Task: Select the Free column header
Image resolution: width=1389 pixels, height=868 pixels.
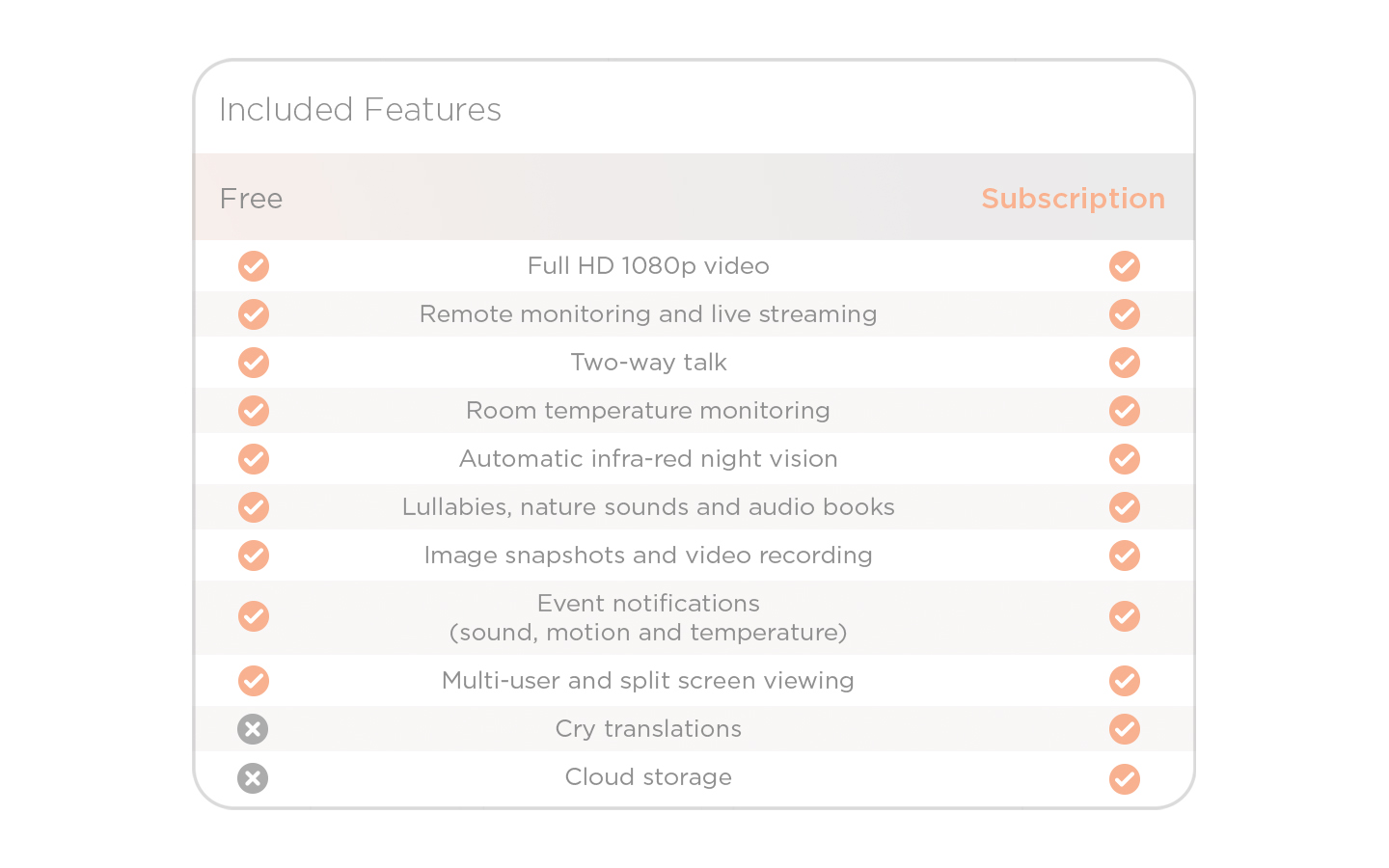Action: pos(251,199)
